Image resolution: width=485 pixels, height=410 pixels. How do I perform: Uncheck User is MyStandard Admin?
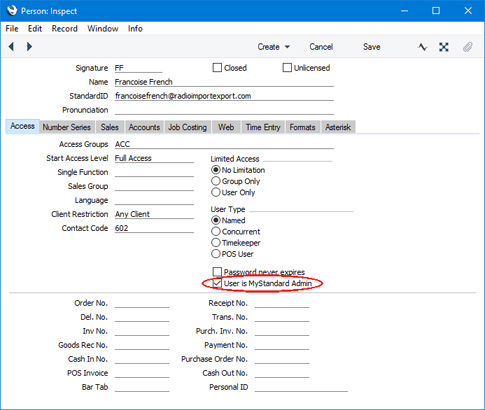217,283
